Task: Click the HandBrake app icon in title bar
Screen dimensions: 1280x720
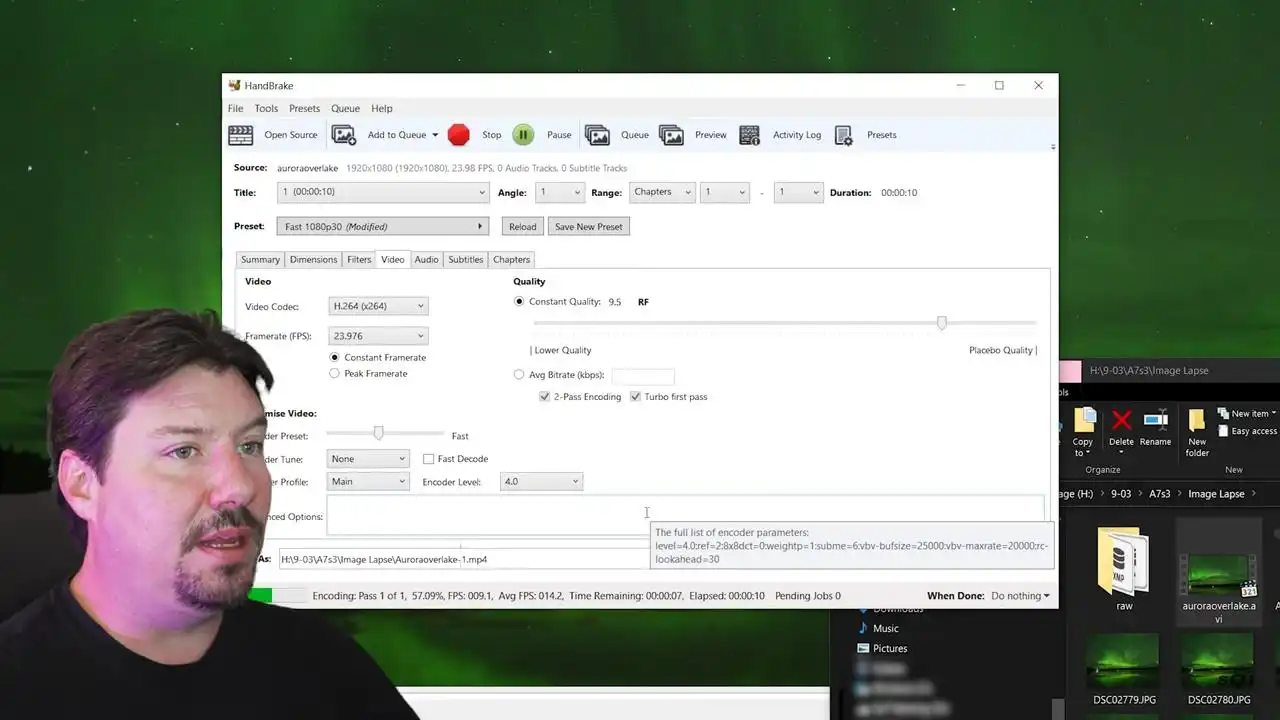Action: 235,85
